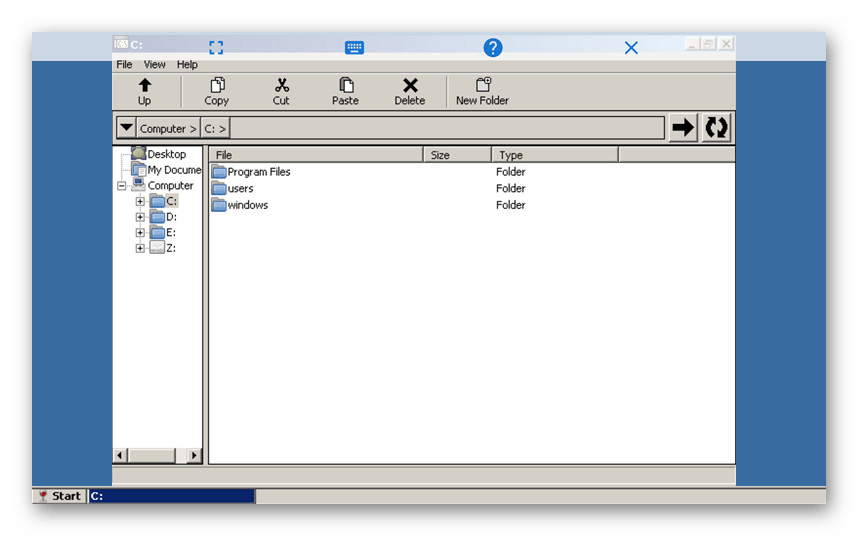
Task: Click the Start button on taskbar
Action: (59, 496)
